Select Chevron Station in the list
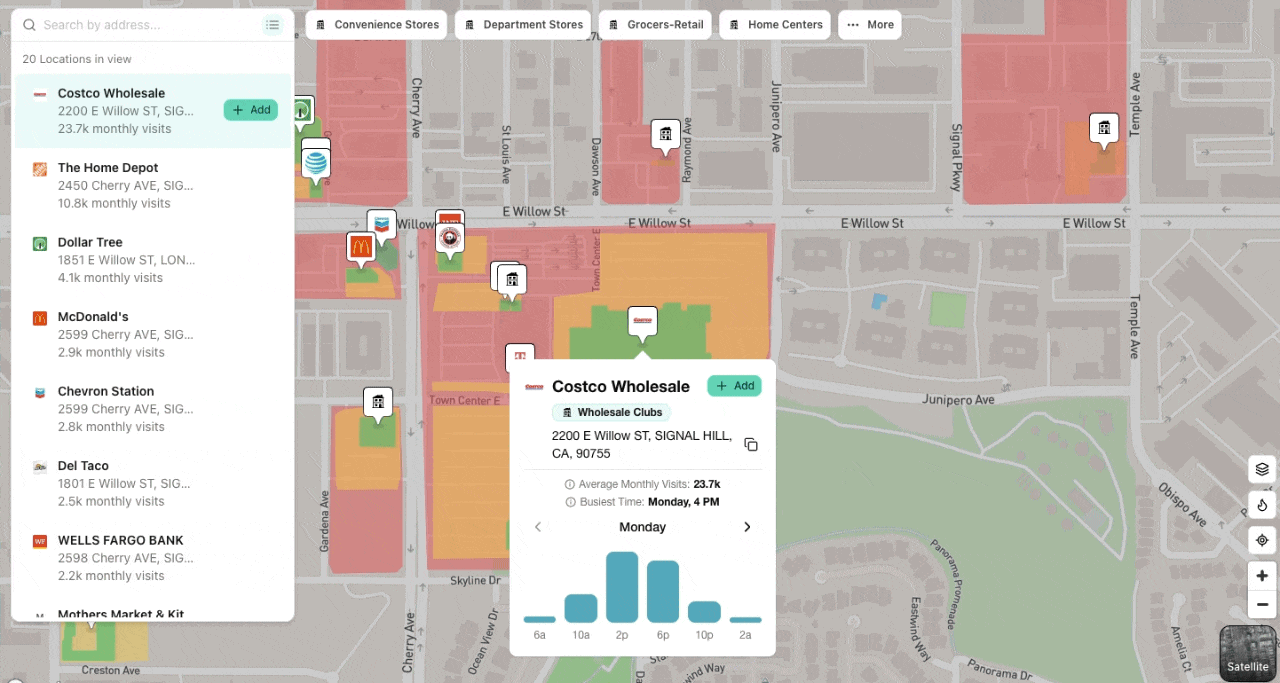The image size is (1280, 683). coord(153,409)
